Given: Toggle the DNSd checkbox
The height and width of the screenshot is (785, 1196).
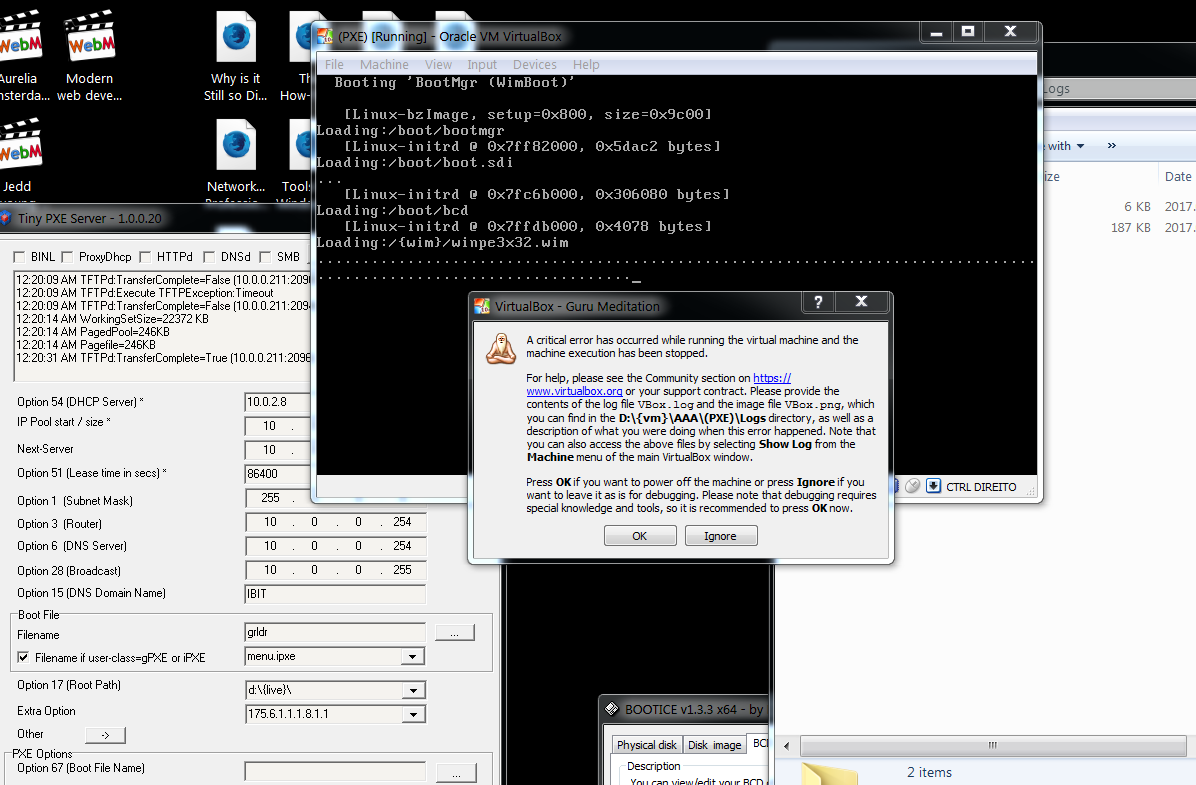Looking at the screenshot, I should [209, 257].
